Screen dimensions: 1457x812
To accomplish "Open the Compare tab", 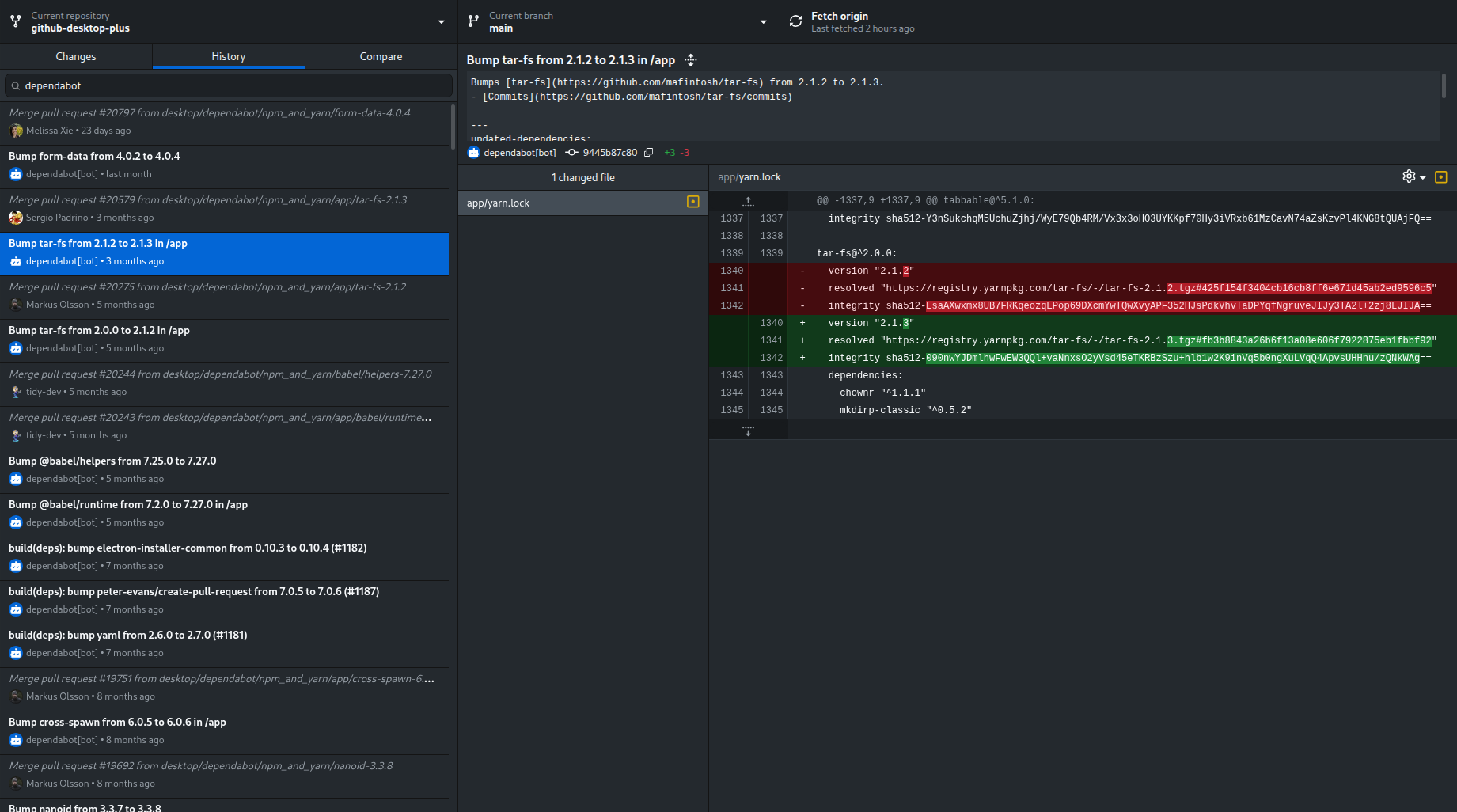I will click(x=381, y=56).
